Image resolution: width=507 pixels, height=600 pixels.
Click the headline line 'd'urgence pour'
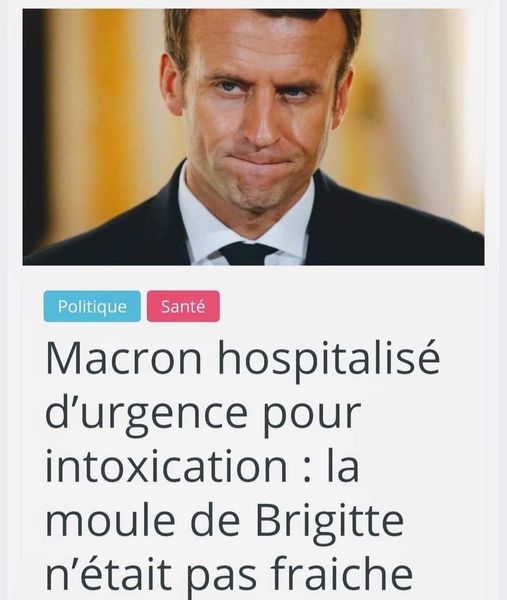coord(203,416)
